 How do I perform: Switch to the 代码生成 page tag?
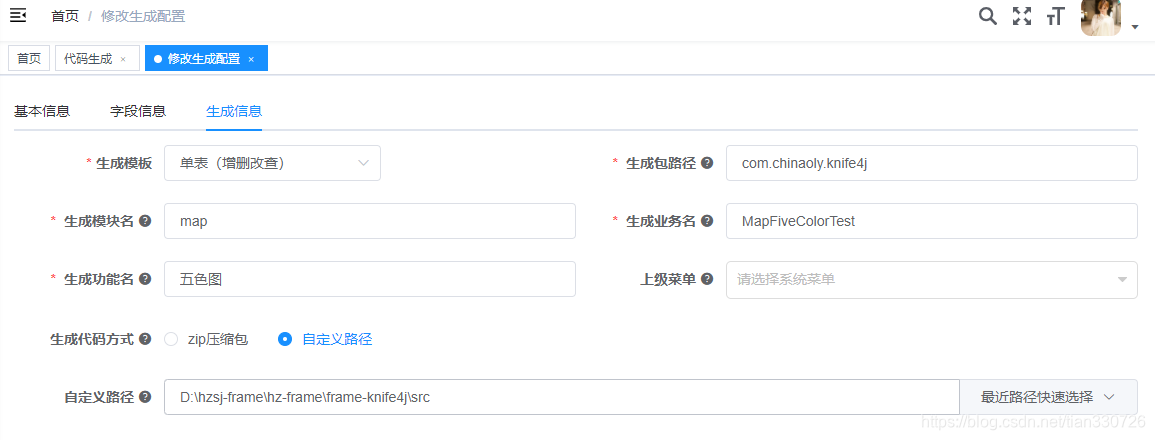[97, 59]
